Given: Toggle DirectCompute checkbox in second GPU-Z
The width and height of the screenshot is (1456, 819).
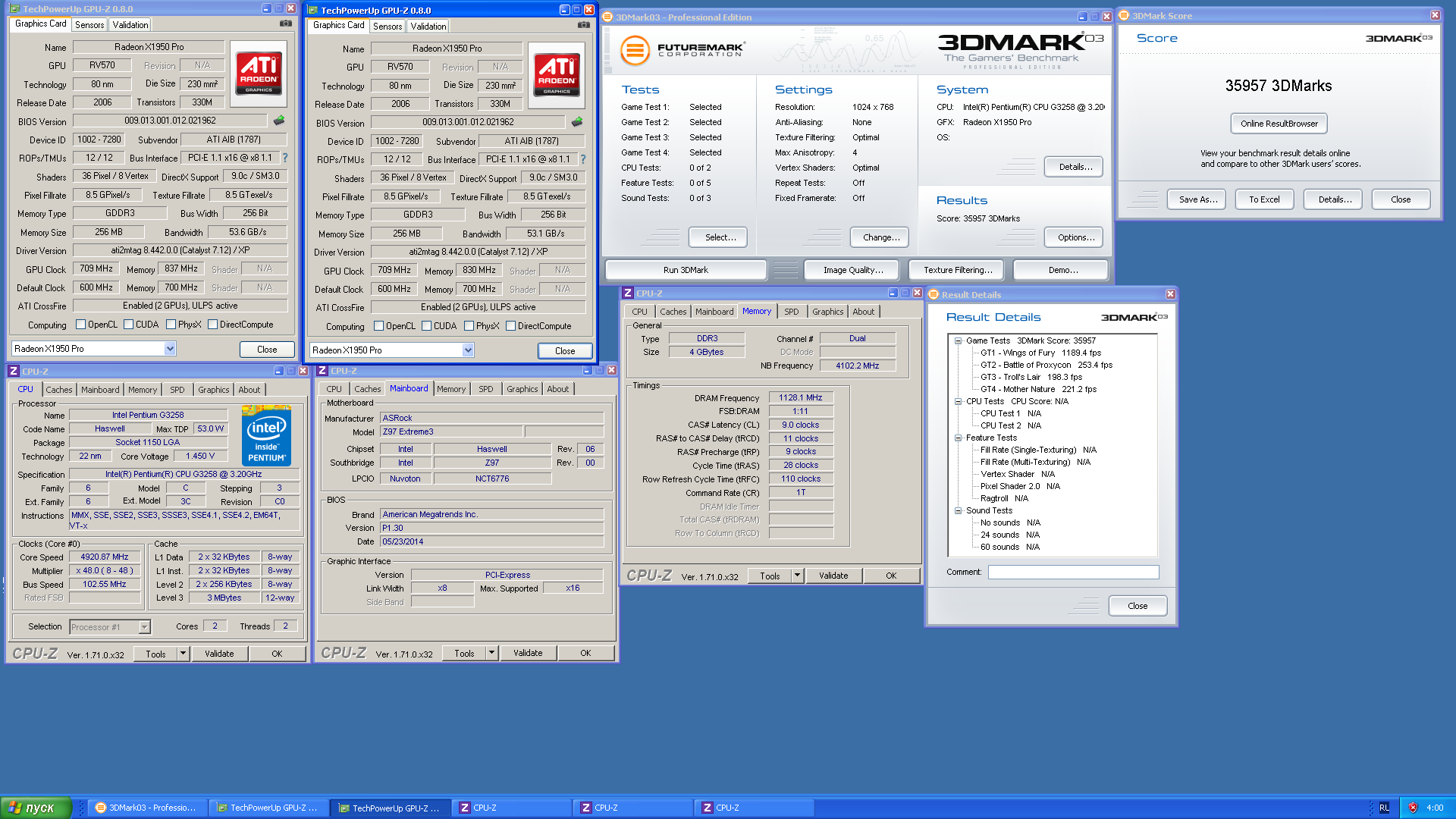Looking at the screenshot, I should click(511, 326).
